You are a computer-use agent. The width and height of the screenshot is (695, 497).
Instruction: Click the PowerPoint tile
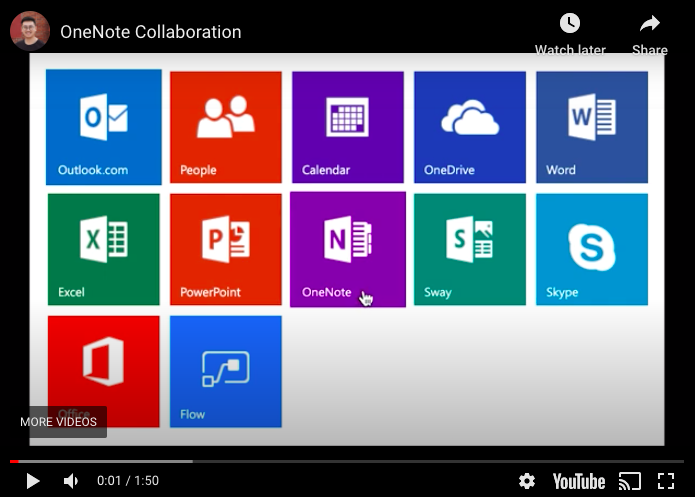click(x=226, y=249)
